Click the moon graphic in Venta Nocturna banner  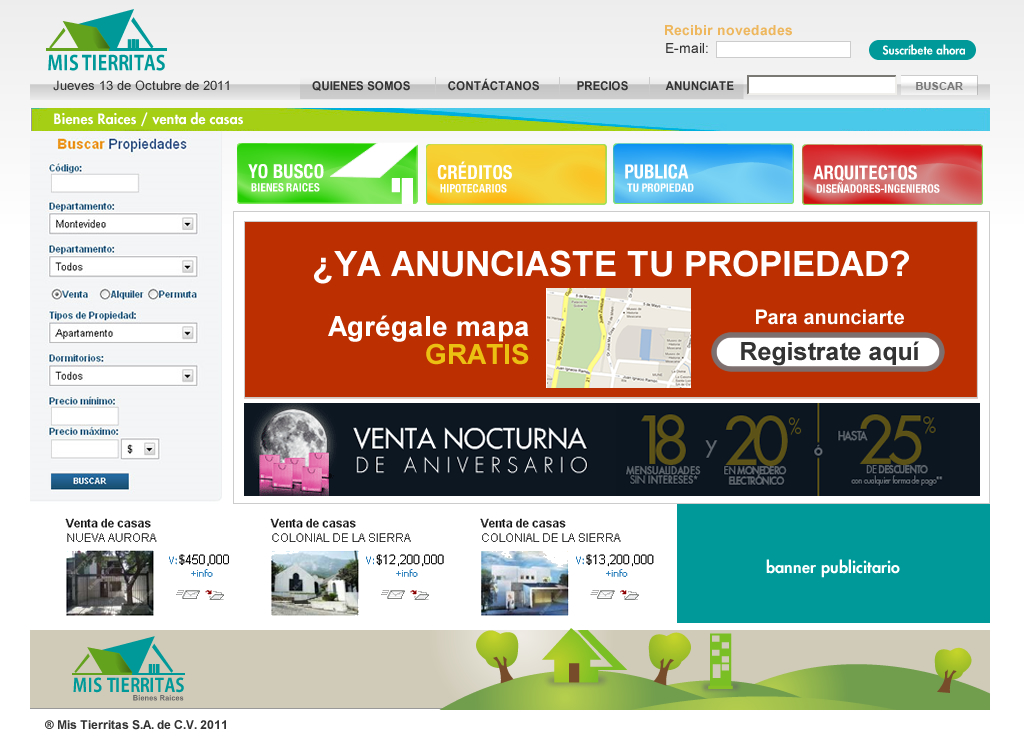click(294, 440)
